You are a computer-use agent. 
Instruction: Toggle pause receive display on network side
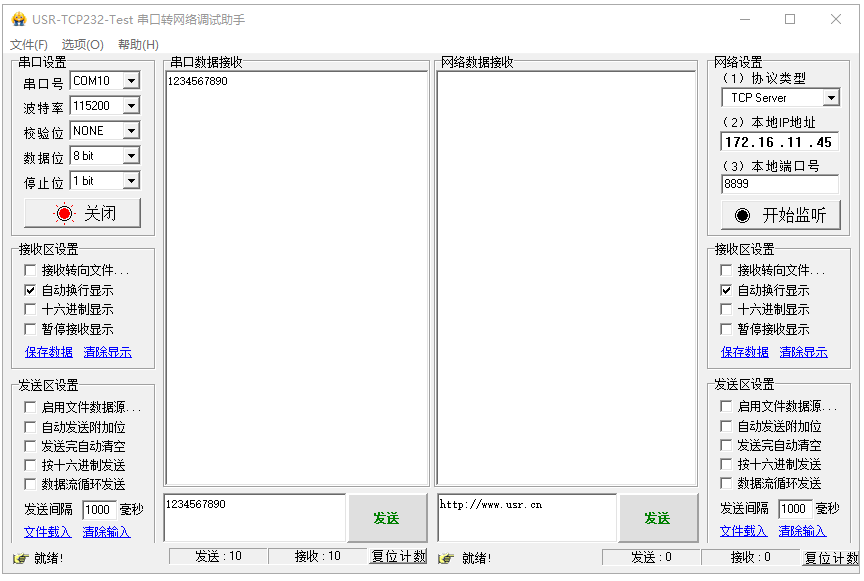[726, 330]
